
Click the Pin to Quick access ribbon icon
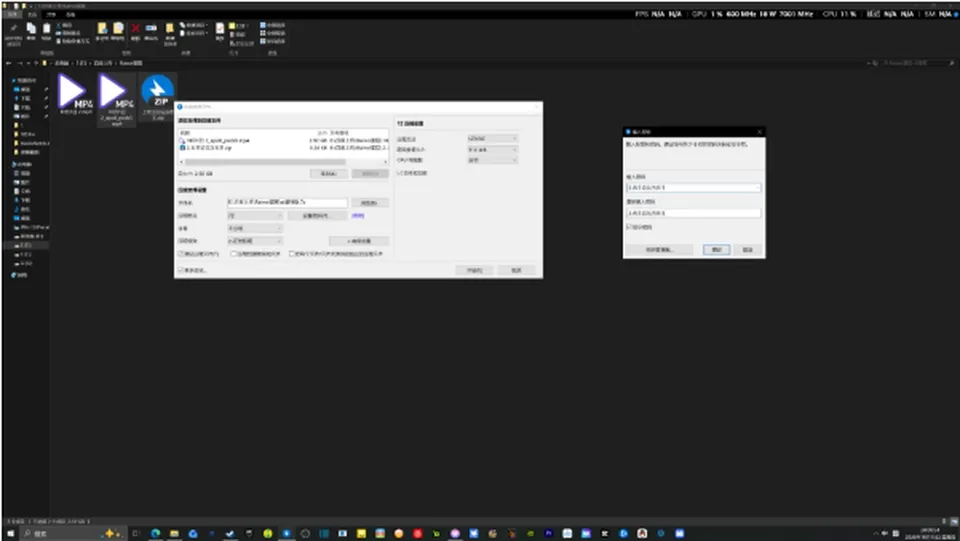pyautogui.click(x=13, y=30)
